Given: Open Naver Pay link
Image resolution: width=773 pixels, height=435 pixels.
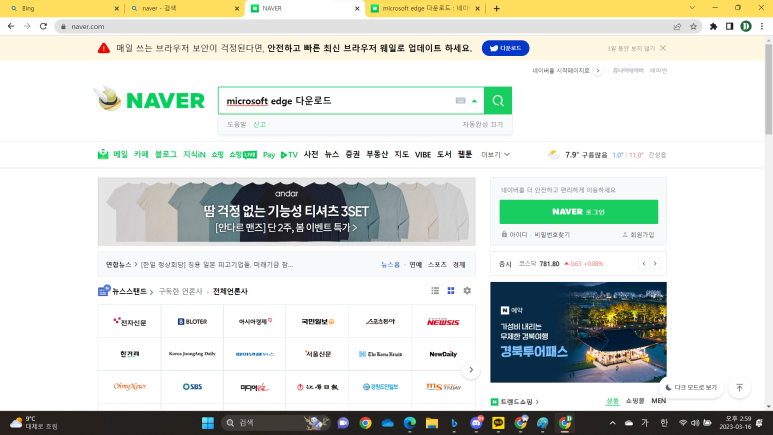Looking at the screenshot, I should pos(269,155).
